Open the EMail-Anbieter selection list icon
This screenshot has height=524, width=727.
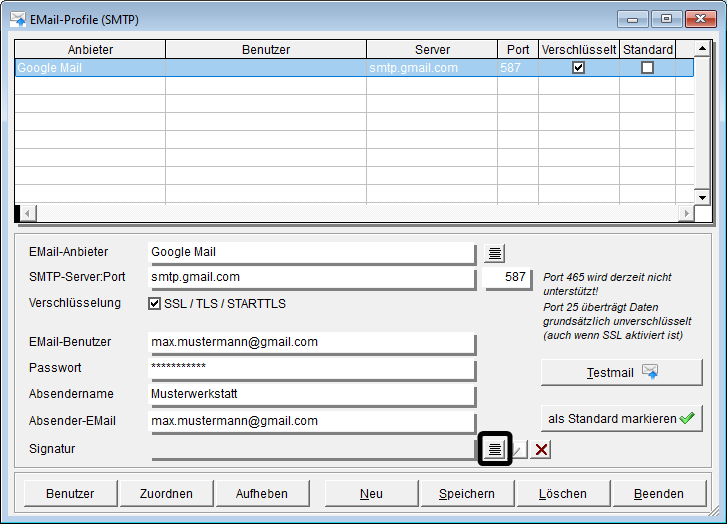tap(495, 253)
